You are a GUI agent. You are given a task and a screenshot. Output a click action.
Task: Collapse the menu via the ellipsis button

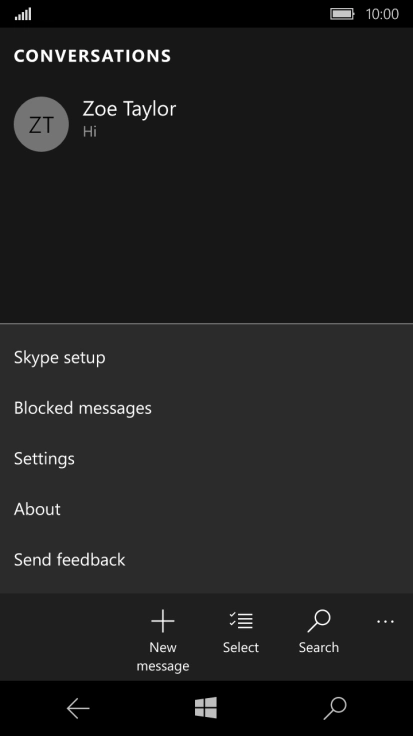point(385,622)
